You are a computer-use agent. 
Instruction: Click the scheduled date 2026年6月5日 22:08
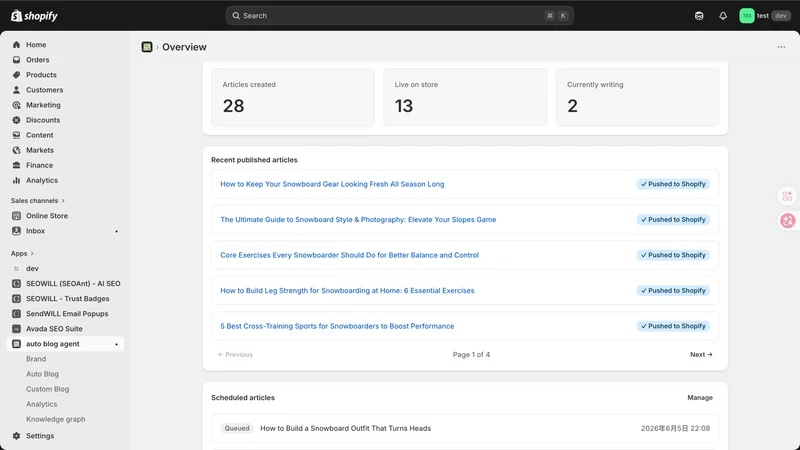[675, 429]
